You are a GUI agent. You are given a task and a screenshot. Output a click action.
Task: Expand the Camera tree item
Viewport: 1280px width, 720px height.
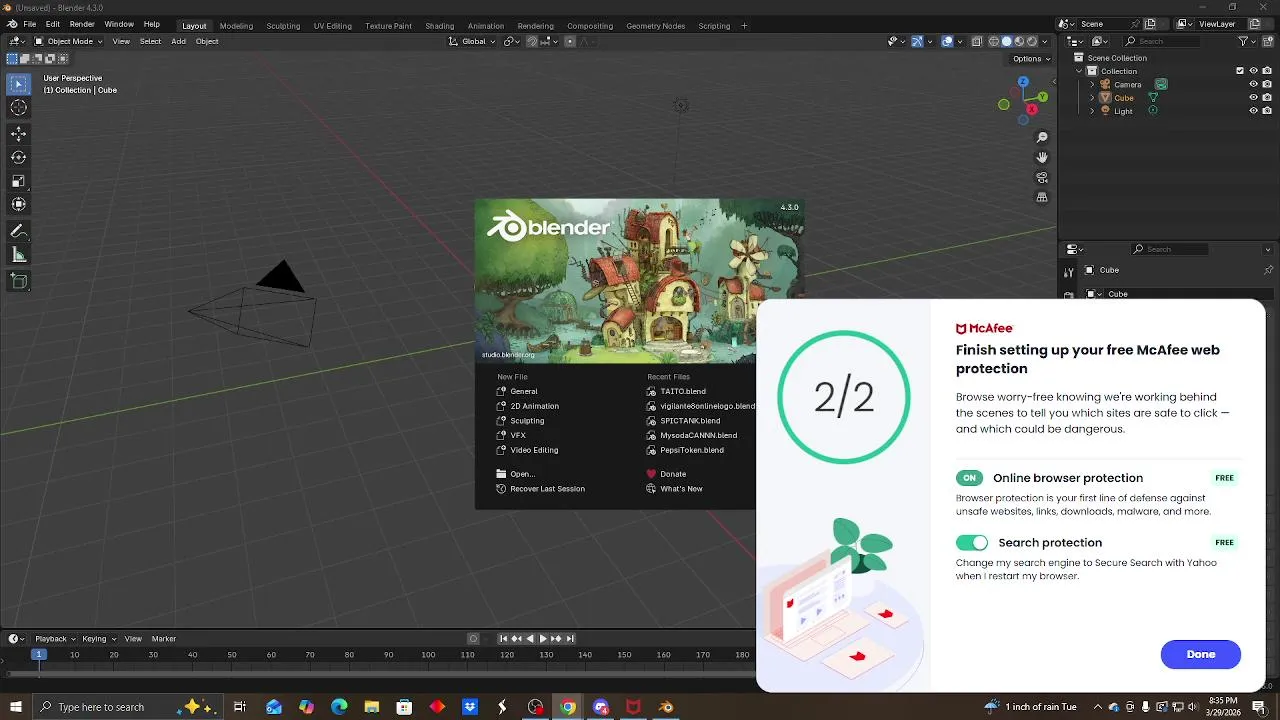[x=1092, y=85]
